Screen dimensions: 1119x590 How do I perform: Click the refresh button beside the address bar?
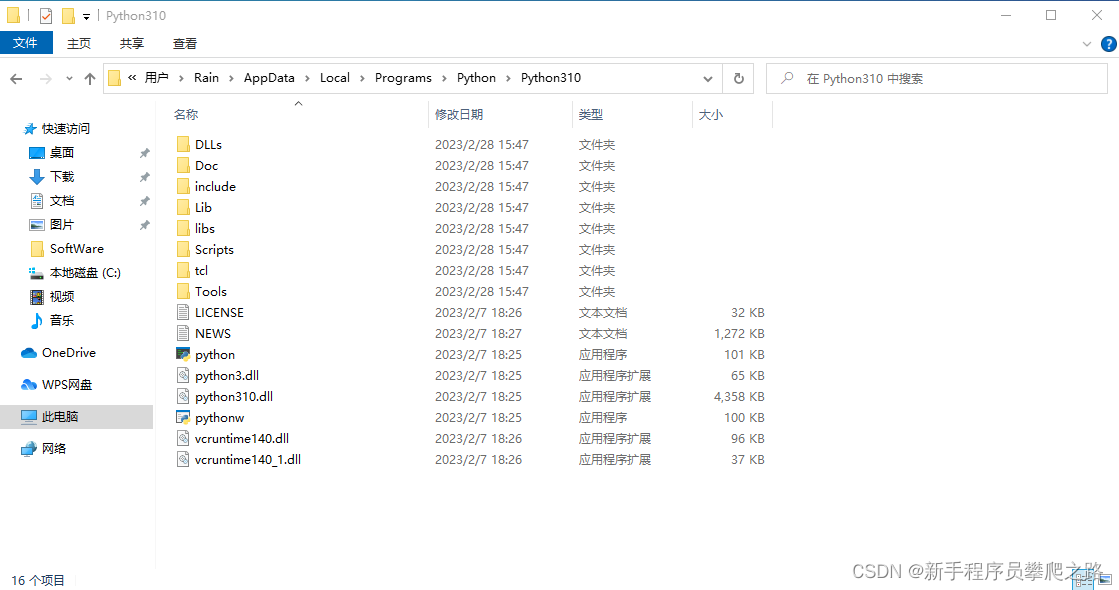click(738, 78)
